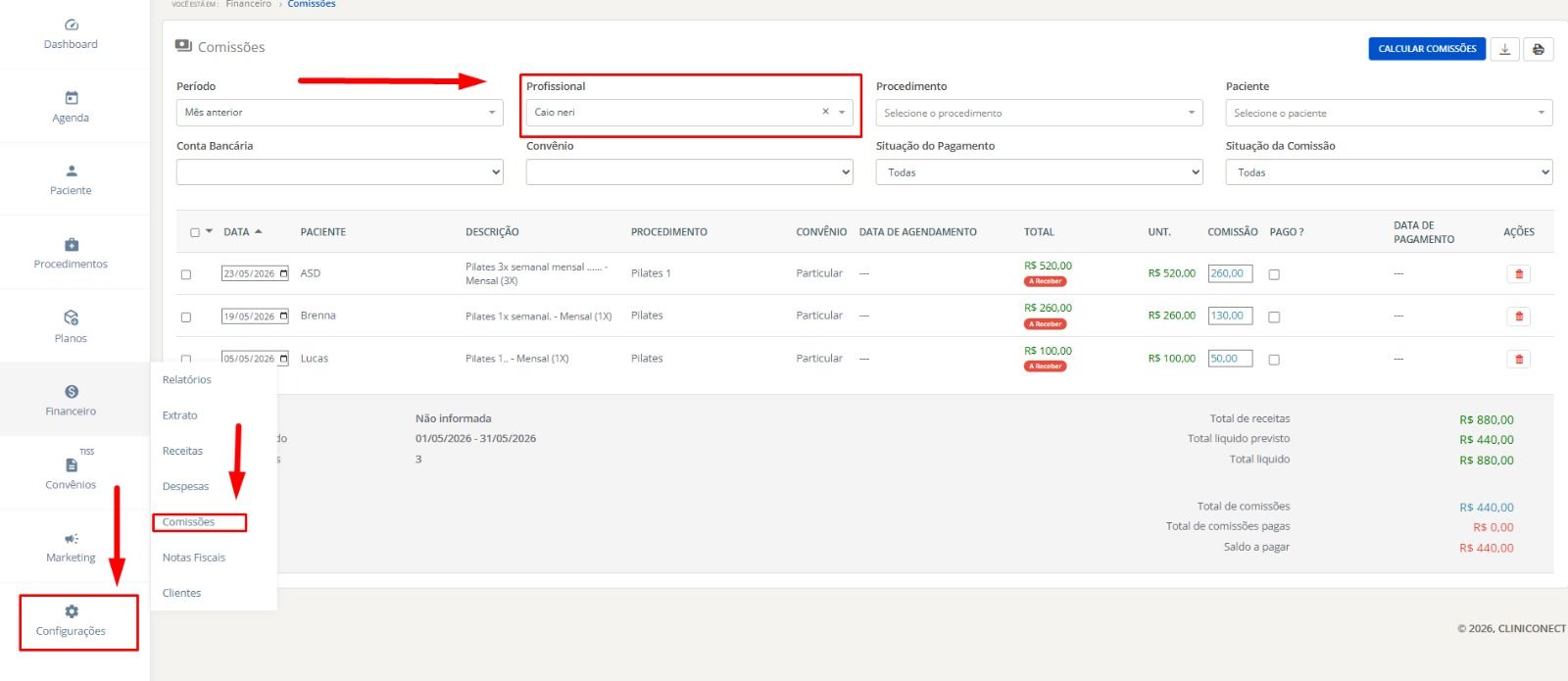This screenshot has width=1568, height=681.
Task: Open the Situação da Comissão dropdown
Action: coord(1389,172)
